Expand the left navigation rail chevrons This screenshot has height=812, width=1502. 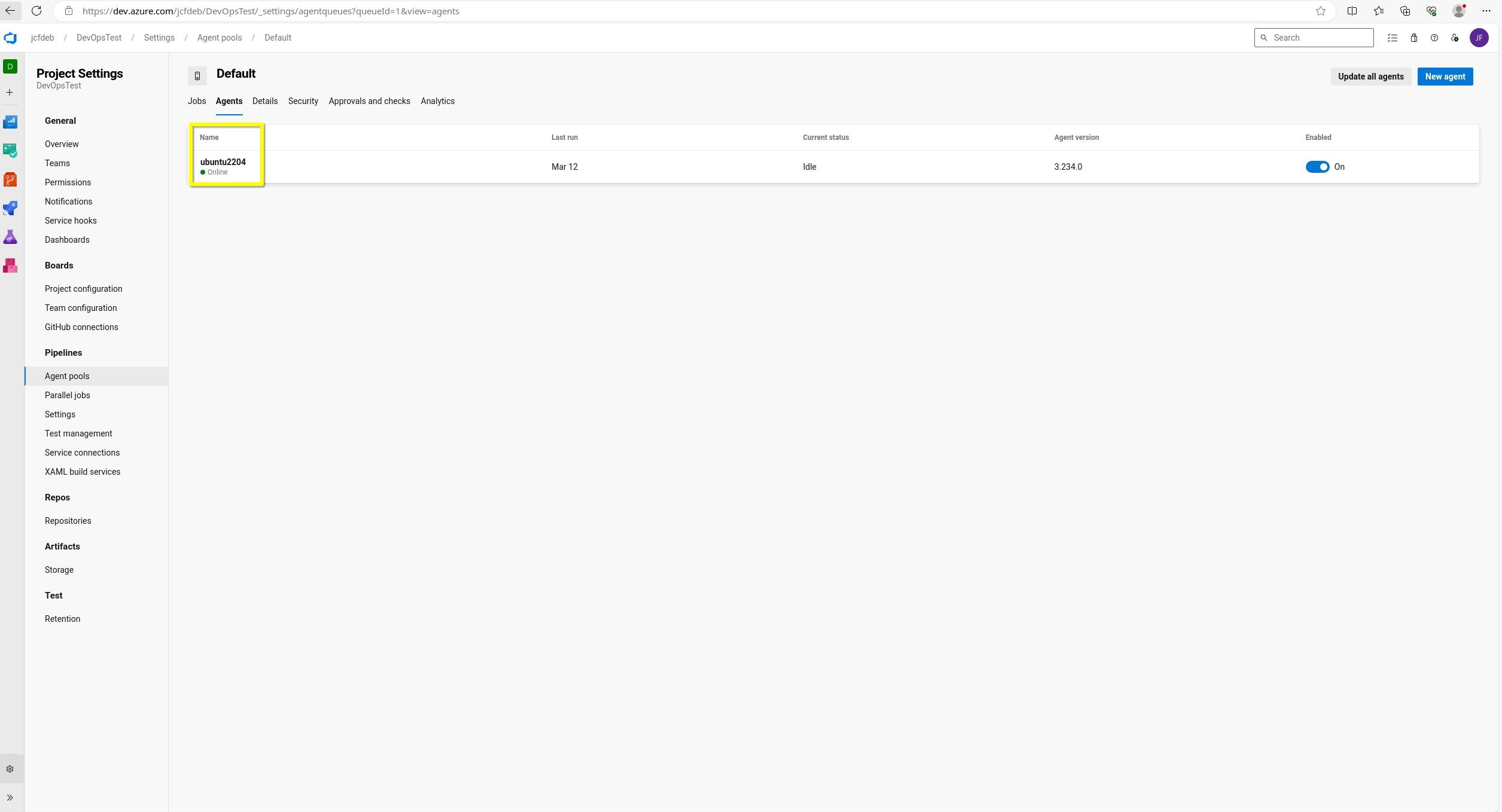click(10, 798)
